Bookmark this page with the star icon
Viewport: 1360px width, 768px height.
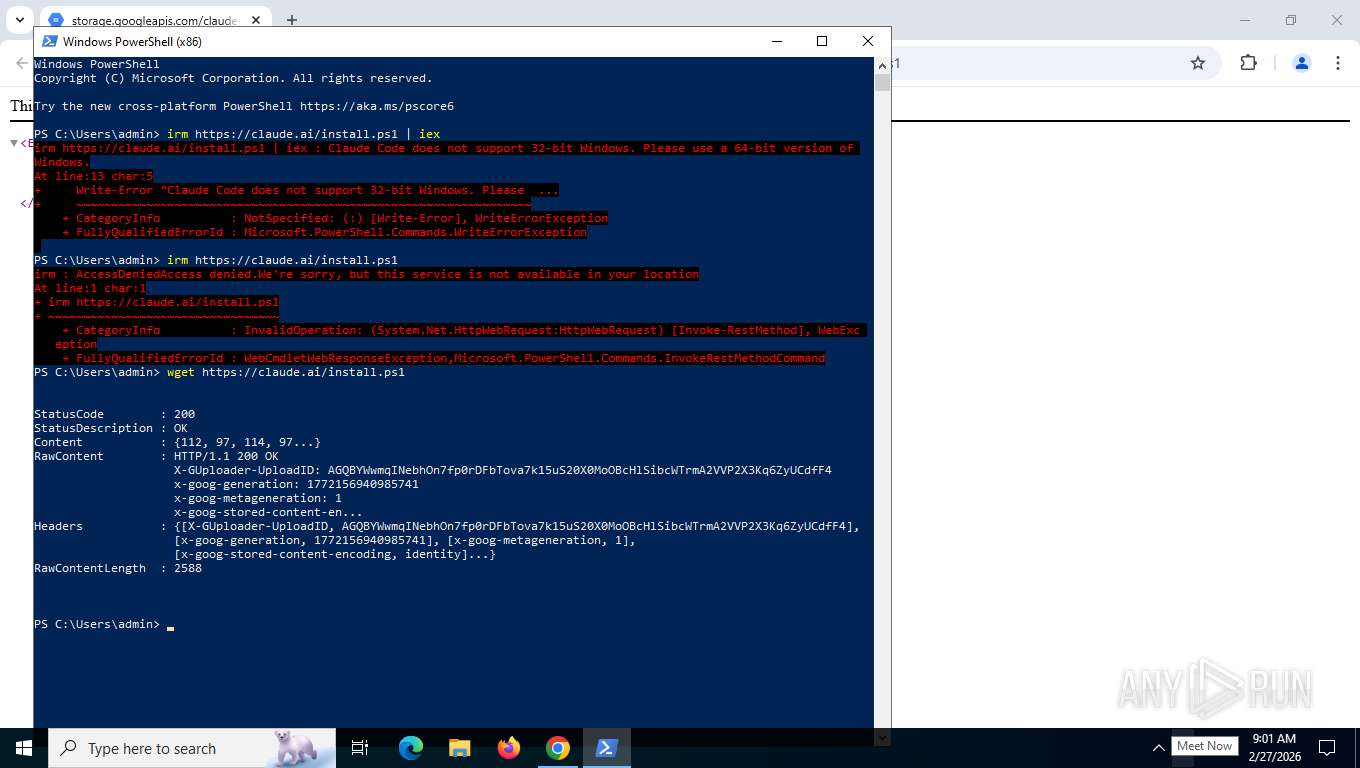coord(1198,62)
